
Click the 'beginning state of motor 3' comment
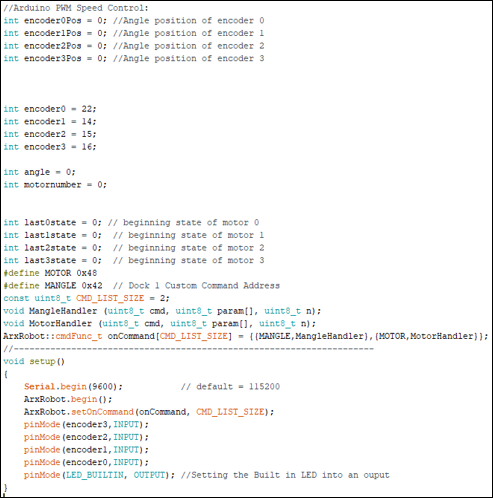[x=188, y=260]
